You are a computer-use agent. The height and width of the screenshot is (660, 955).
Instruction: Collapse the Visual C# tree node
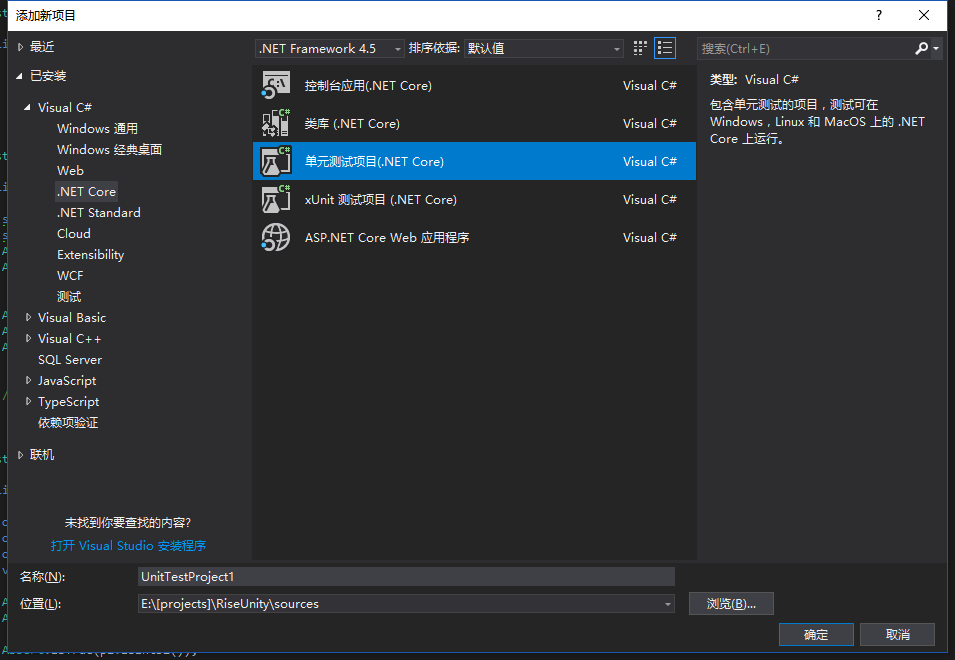pyautogui.click(x=29, y=108)
